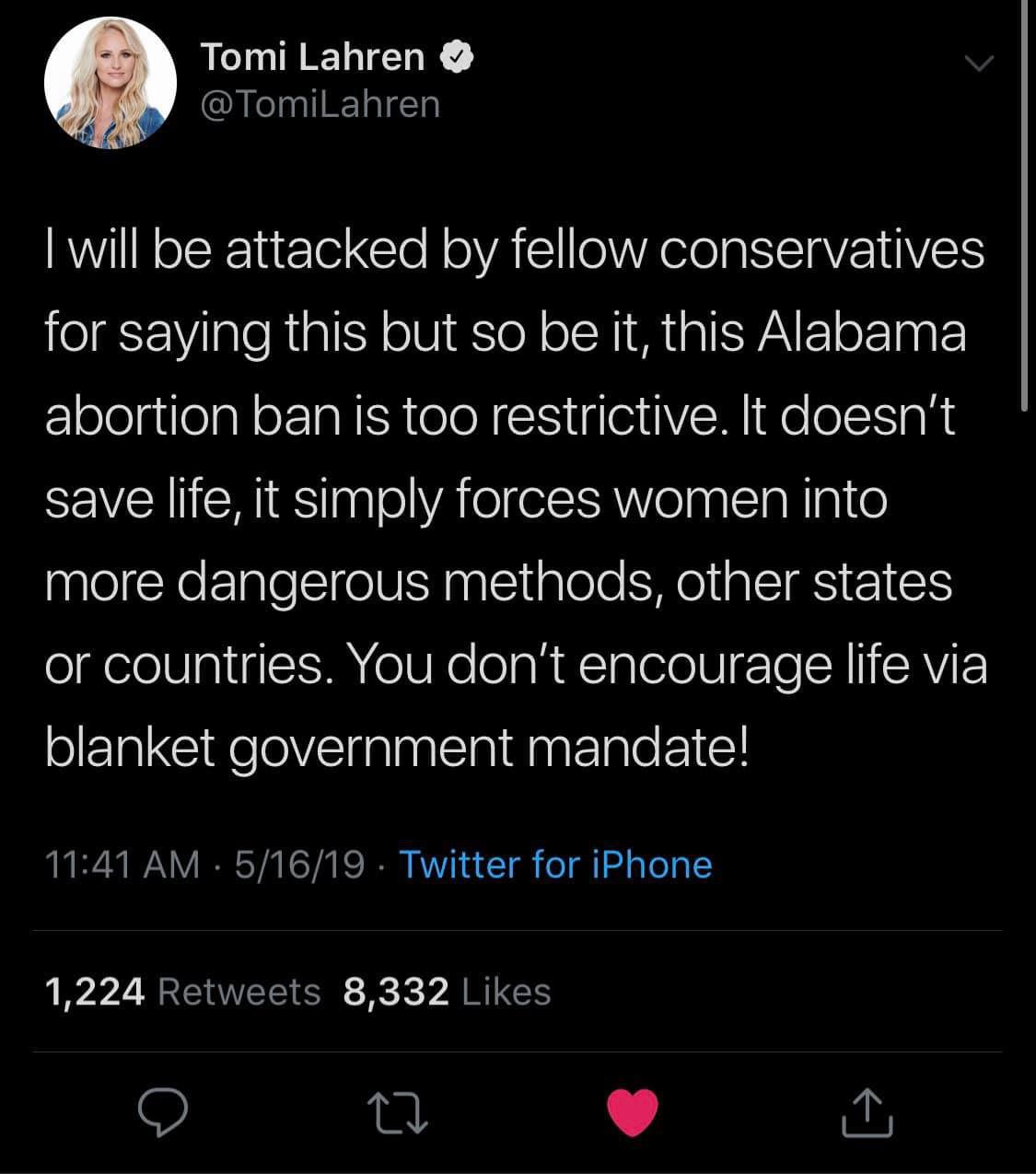The height and width of the screenshot is (1174, 1036).
Task: Open the Twitter for iPhone source link
Action: pyautogui.click(x=555, y=865)
